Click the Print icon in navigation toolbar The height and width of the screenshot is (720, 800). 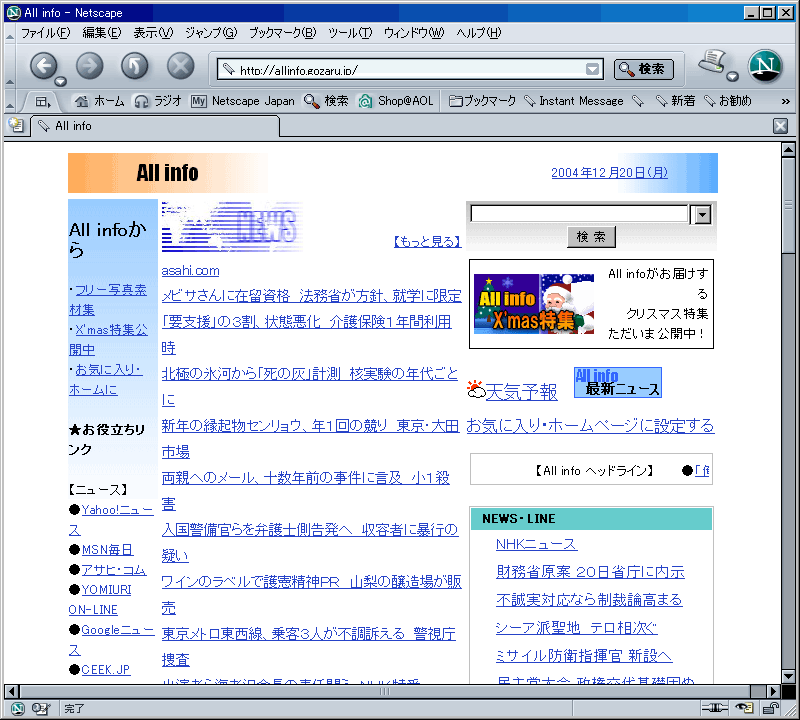[712, 61]
